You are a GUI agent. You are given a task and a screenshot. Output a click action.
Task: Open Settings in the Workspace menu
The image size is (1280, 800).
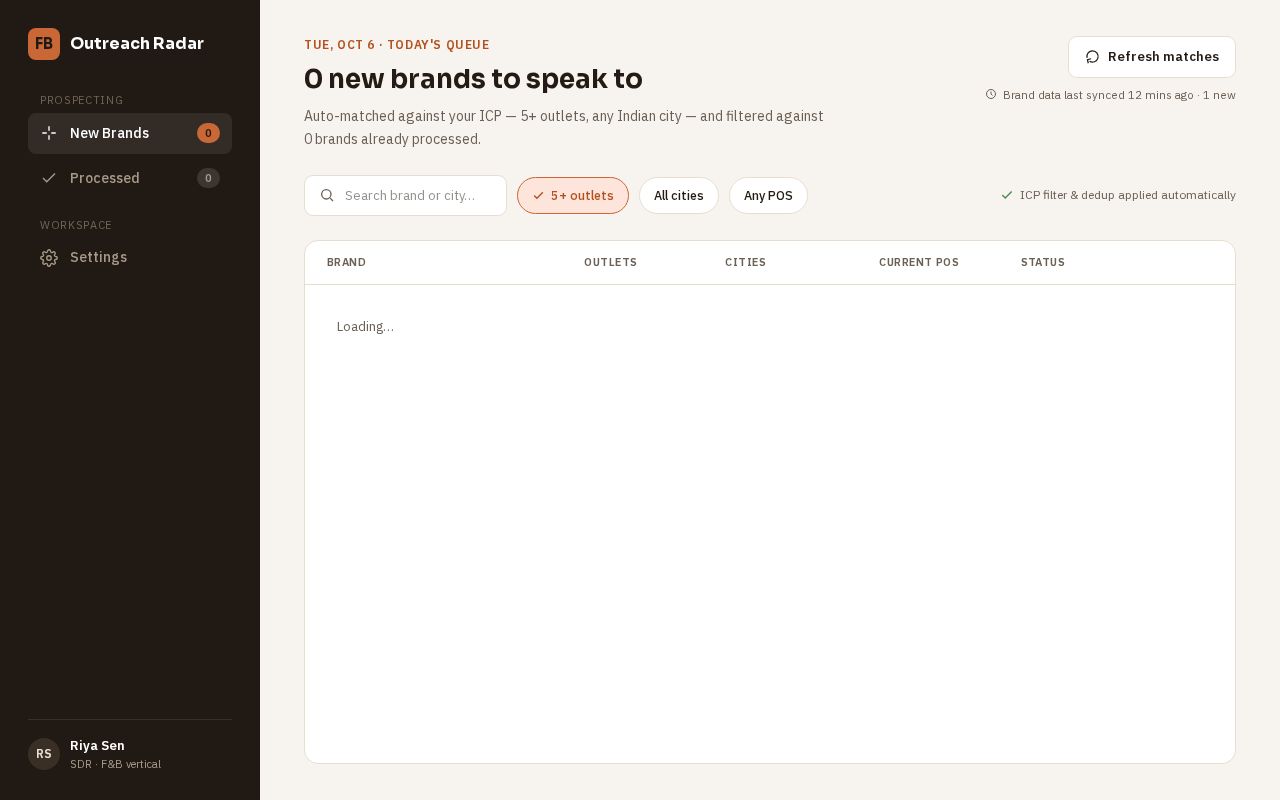130,258
